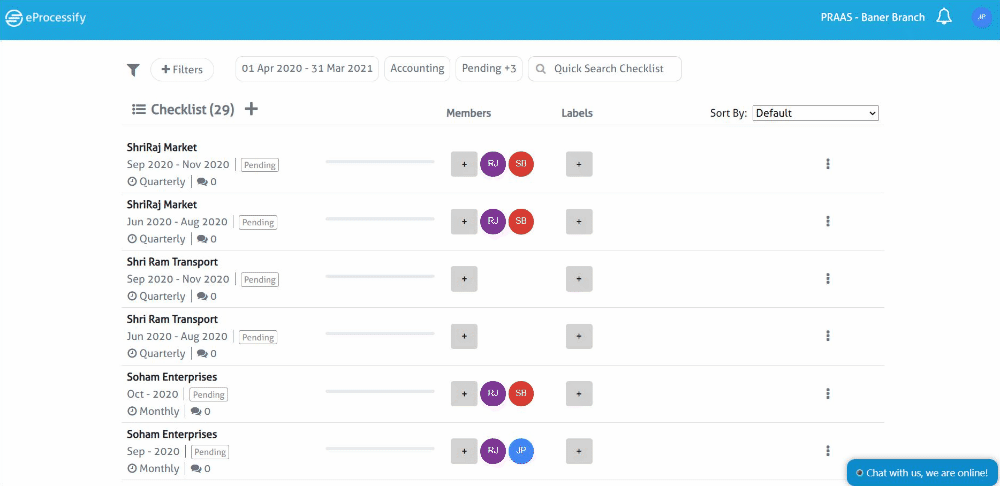Open the Sort By Default dropdown
This screenshot has width=1000, height=486.
815,113
